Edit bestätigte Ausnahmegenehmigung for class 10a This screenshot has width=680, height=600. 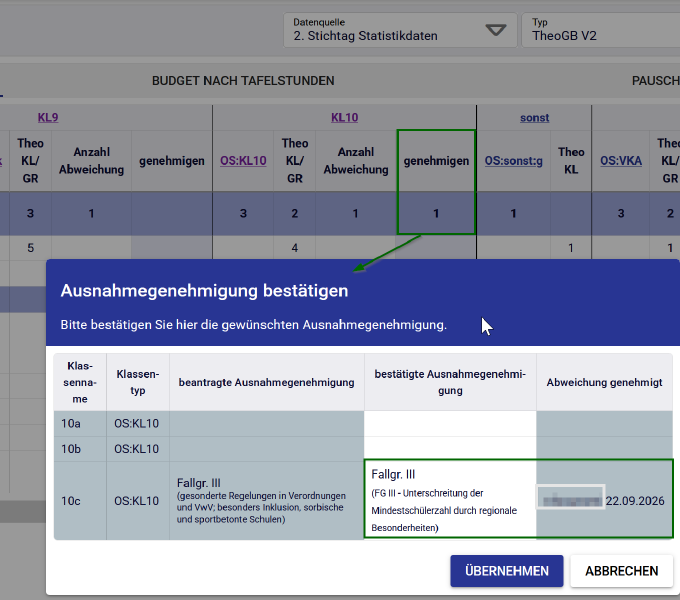(450, 424)
